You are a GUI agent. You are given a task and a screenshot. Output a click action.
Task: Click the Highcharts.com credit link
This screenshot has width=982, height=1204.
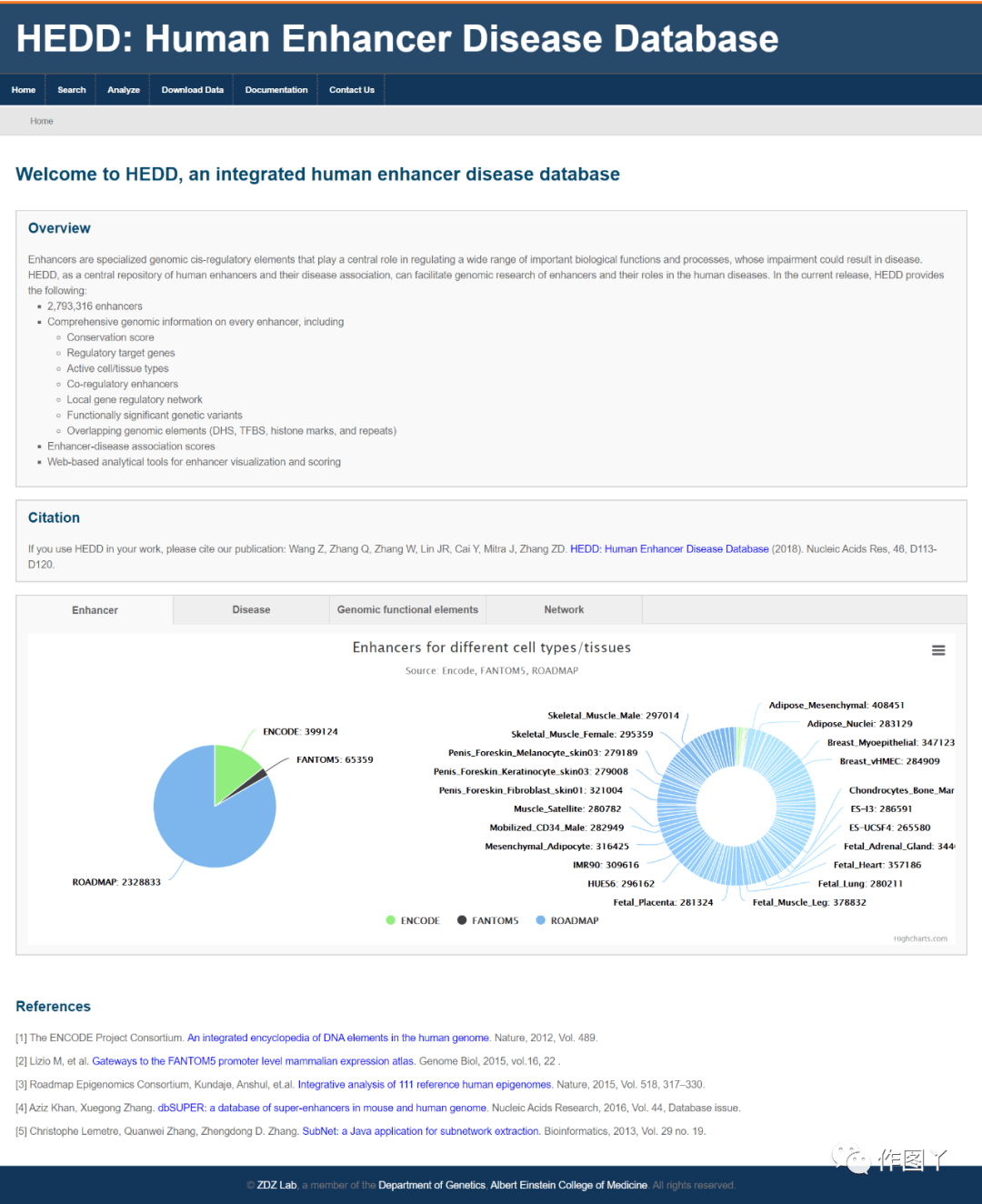[920, 938]
